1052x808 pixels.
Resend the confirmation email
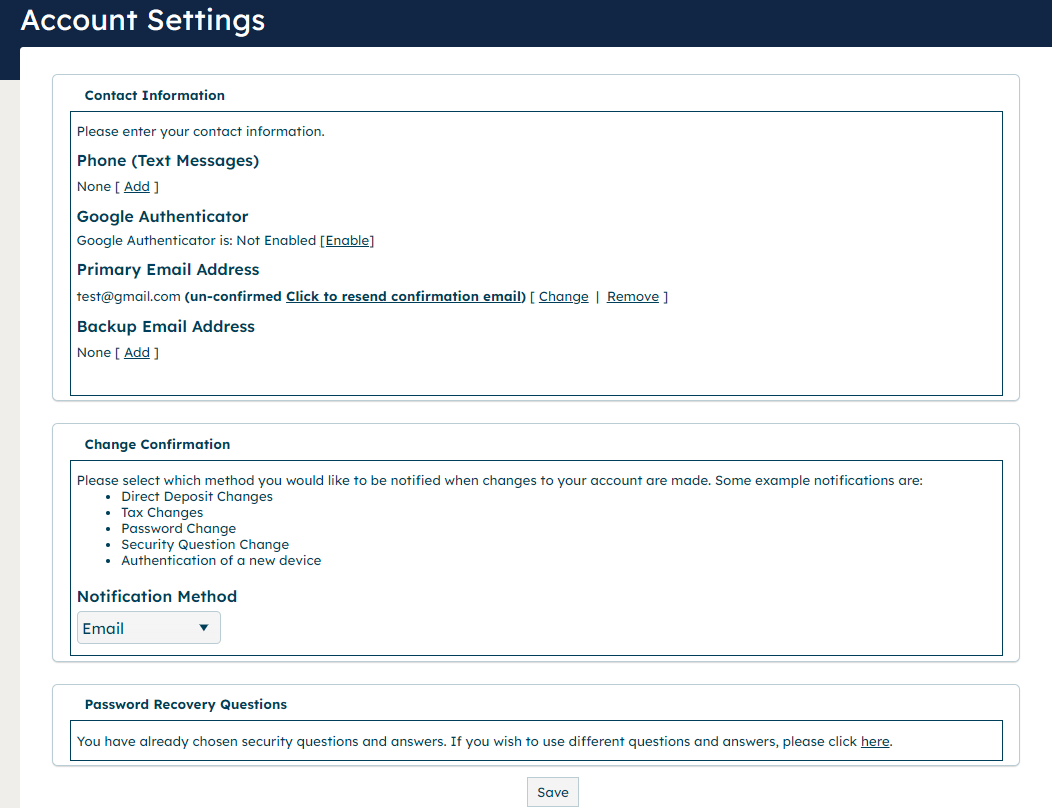click(404, 297)
